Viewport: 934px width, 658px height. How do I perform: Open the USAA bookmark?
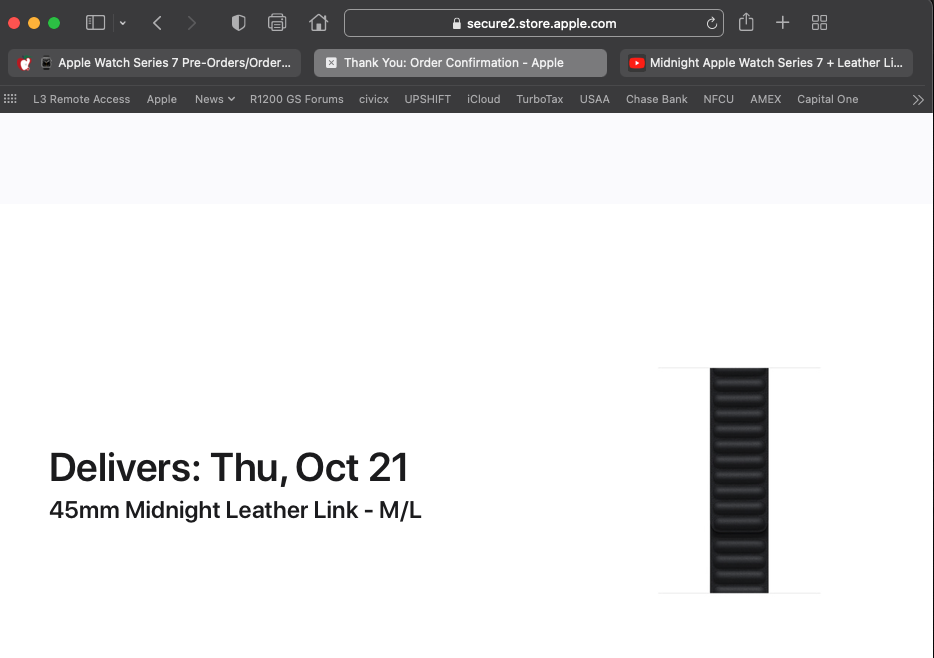(x=594, y=99)
